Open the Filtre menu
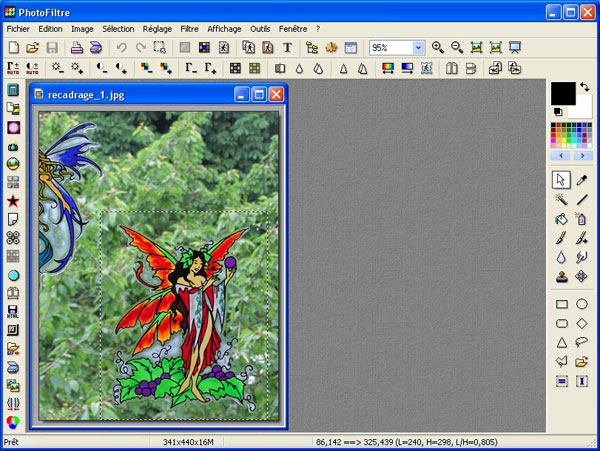The image size is (600, 451). (x=189, y=29)
